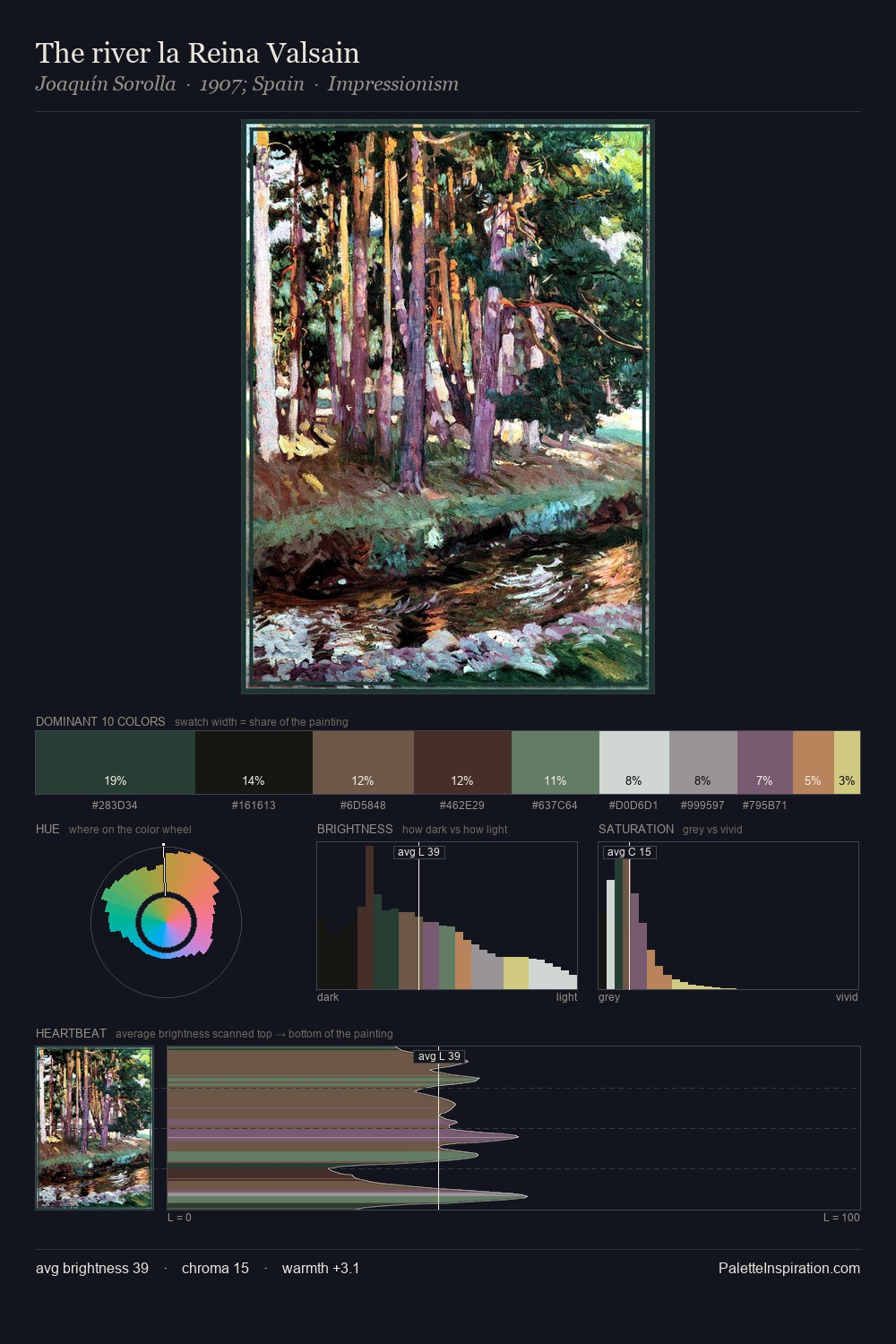Select the near-black 14% color swatch
This screenshot has height=1344, width=896.
click(254, 762)
